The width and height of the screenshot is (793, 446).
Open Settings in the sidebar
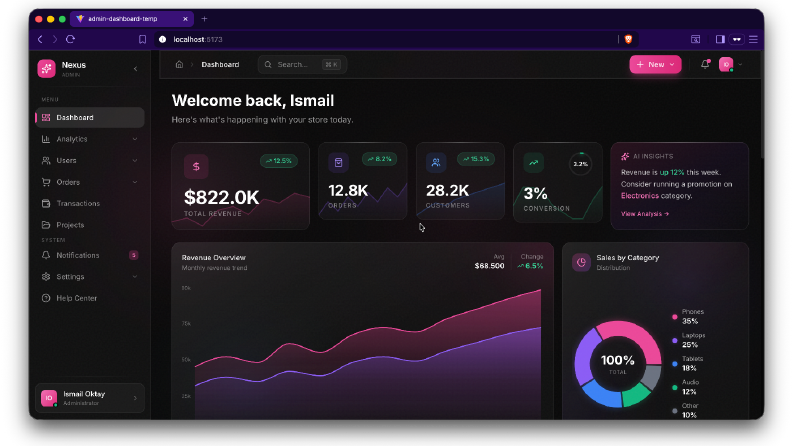point(90,277)
